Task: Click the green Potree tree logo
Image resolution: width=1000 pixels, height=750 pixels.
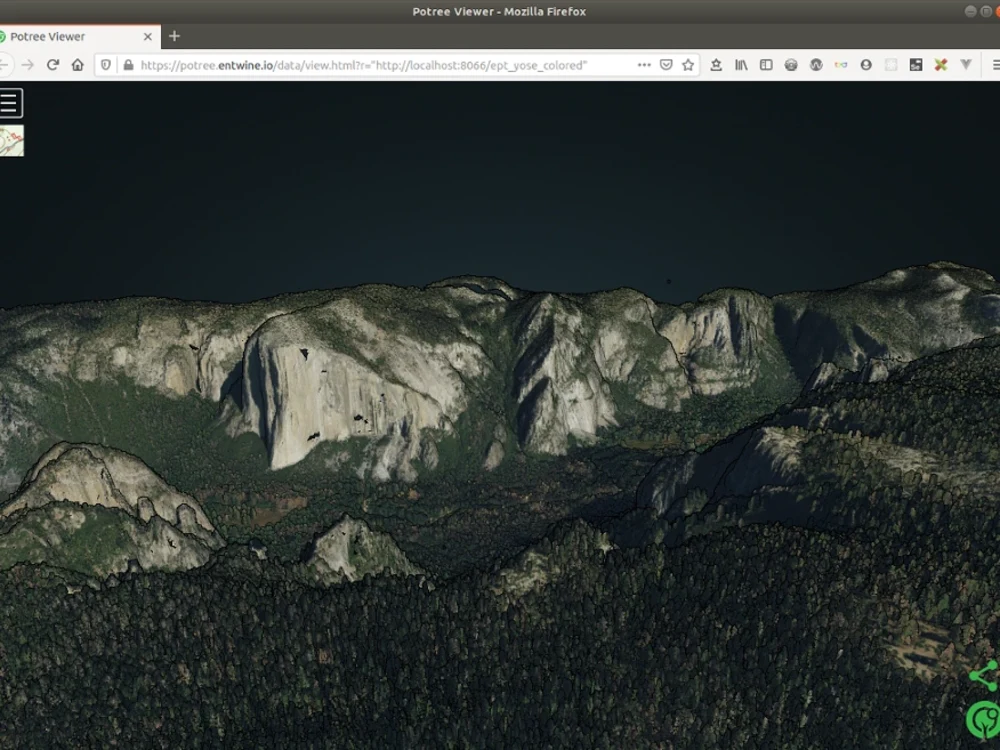Action: [x=983, y=718]
